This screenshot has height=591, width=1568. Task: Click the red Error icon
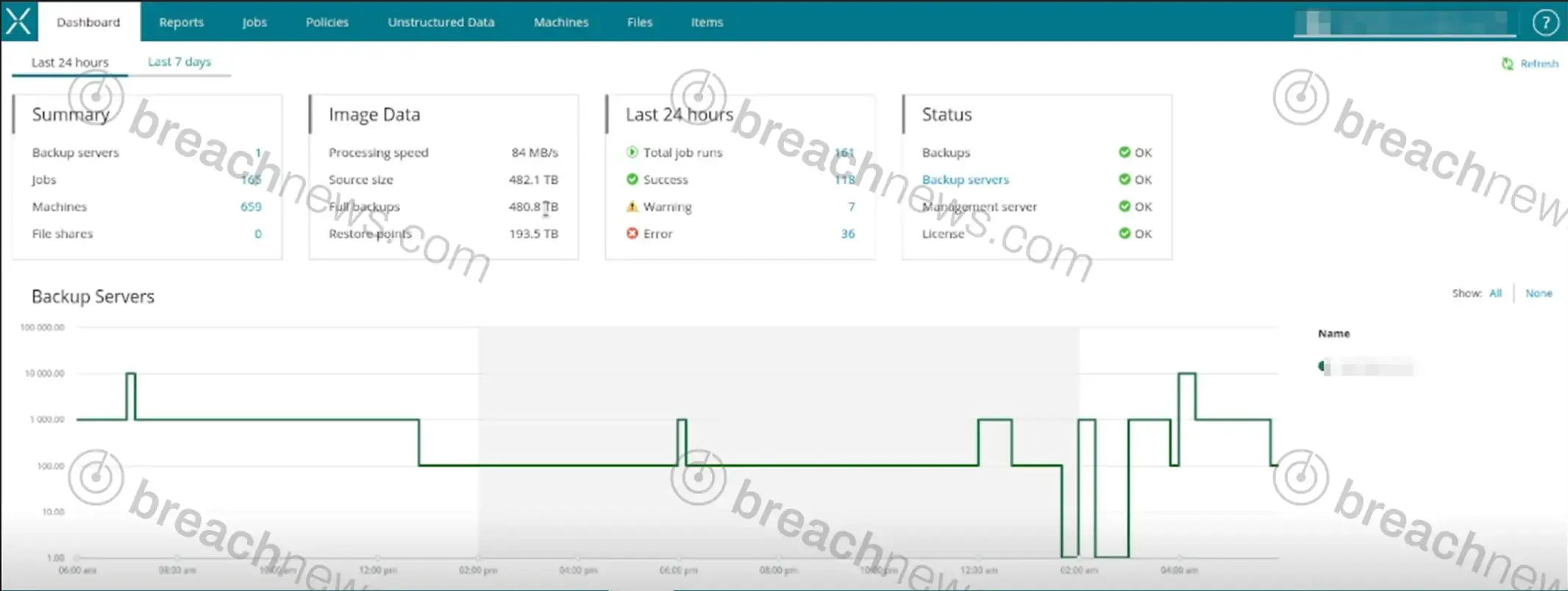[x=632, y=234]
